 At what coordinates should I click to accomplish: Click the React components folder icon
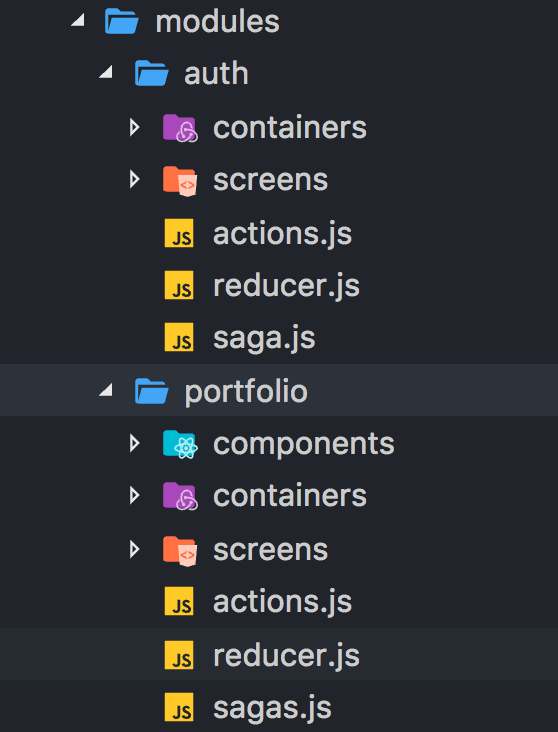(180, 444)
